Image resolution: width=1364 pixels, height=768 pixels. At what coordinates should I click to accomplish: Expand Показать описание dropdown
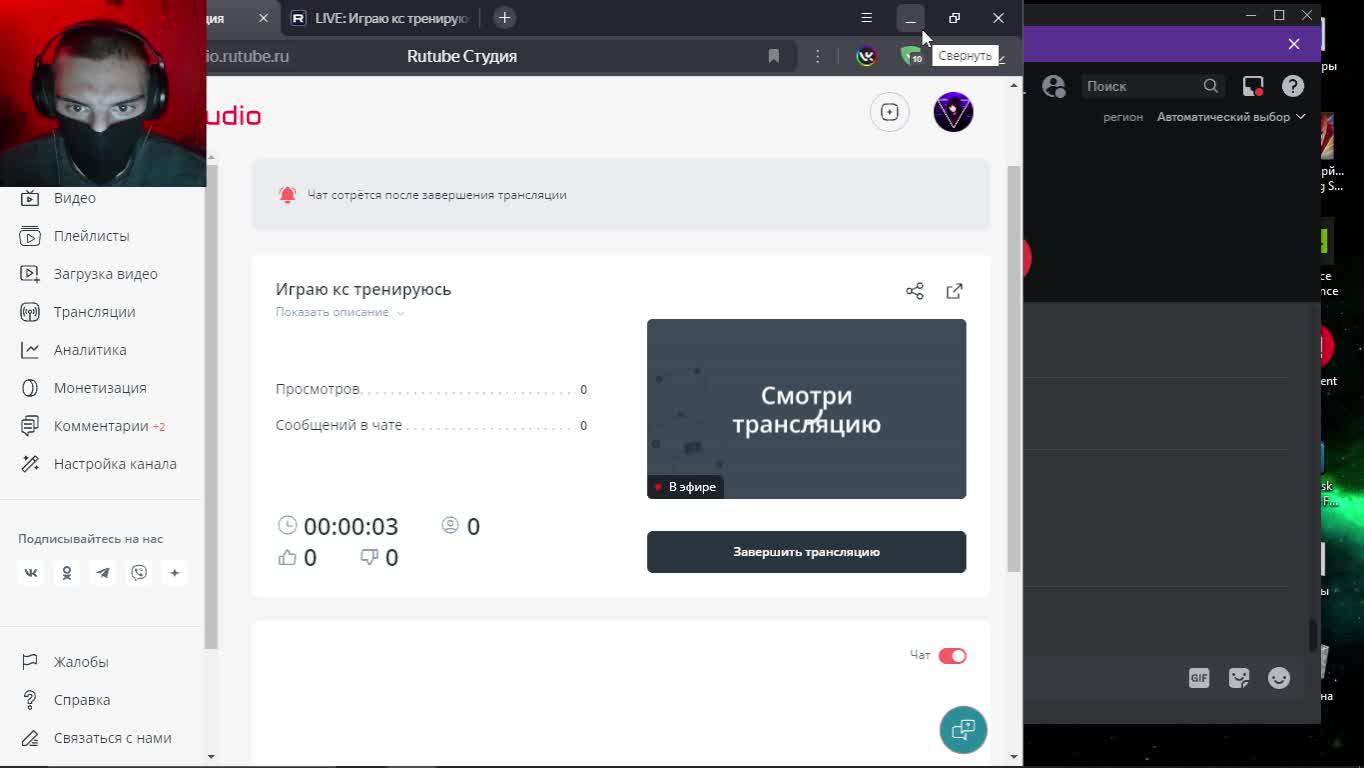point(340,312)
